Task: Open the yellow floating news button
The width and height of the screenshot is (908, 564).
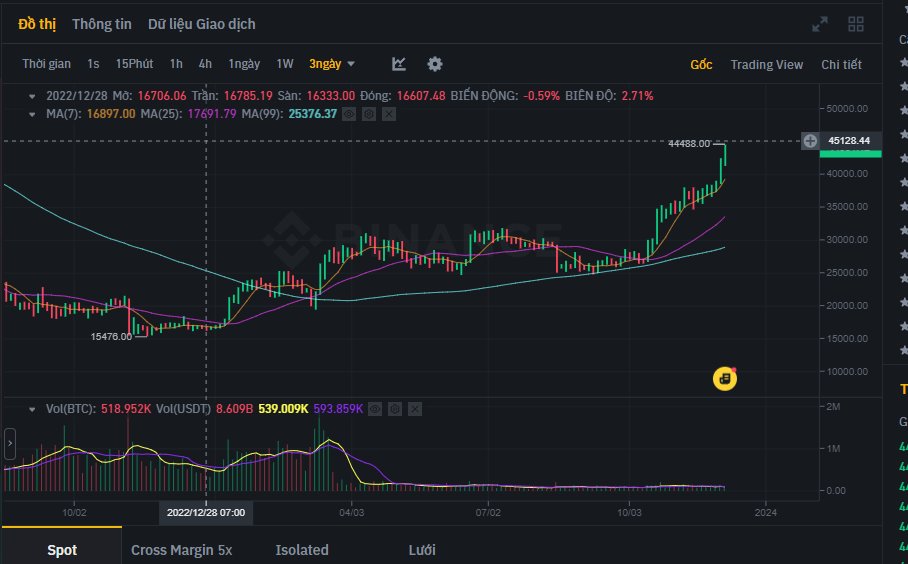Action: [724, 379]
